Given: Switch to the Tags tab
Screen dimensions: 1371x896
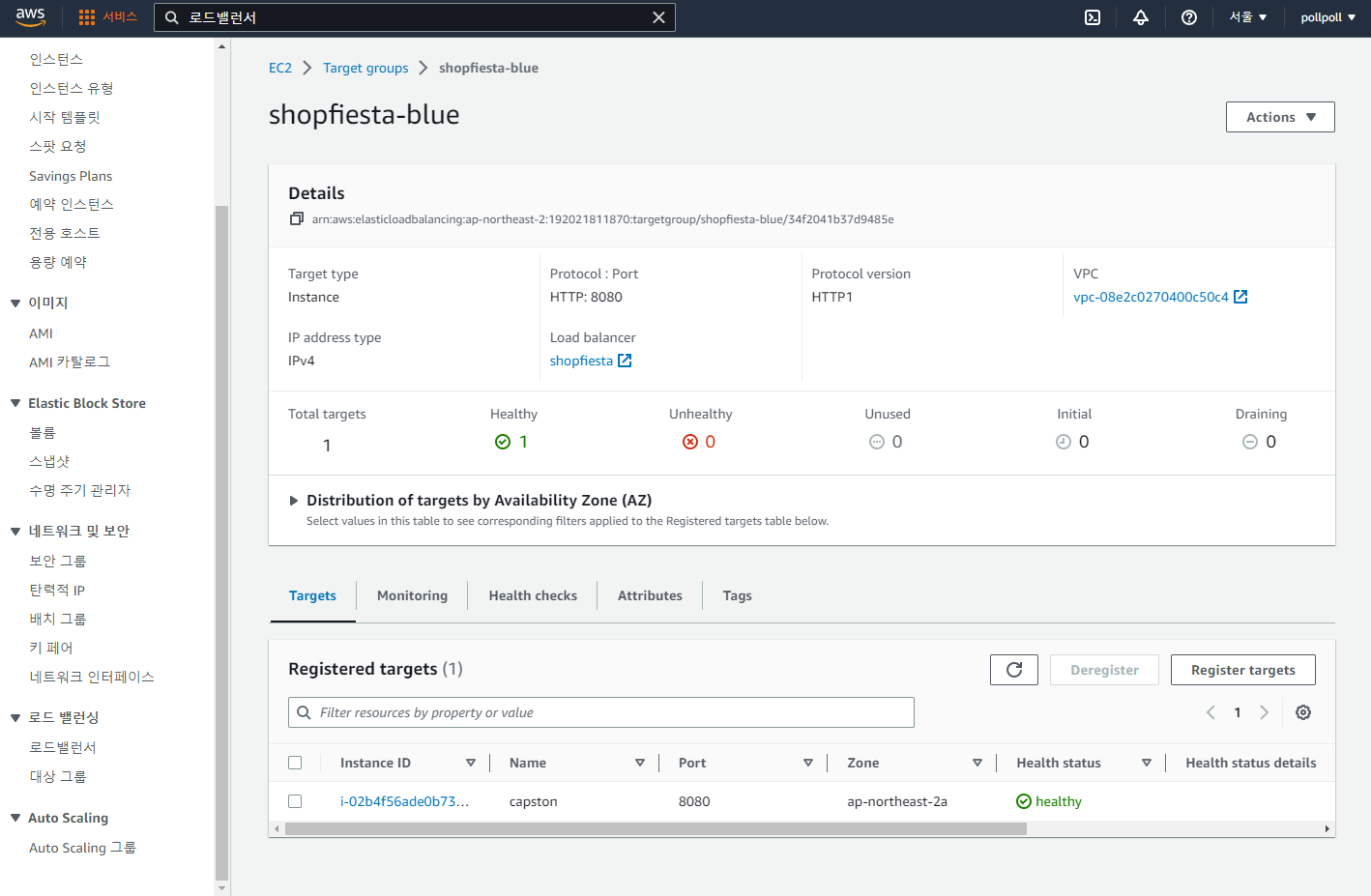Looking at the screenshot, I should tap(737, 595).
